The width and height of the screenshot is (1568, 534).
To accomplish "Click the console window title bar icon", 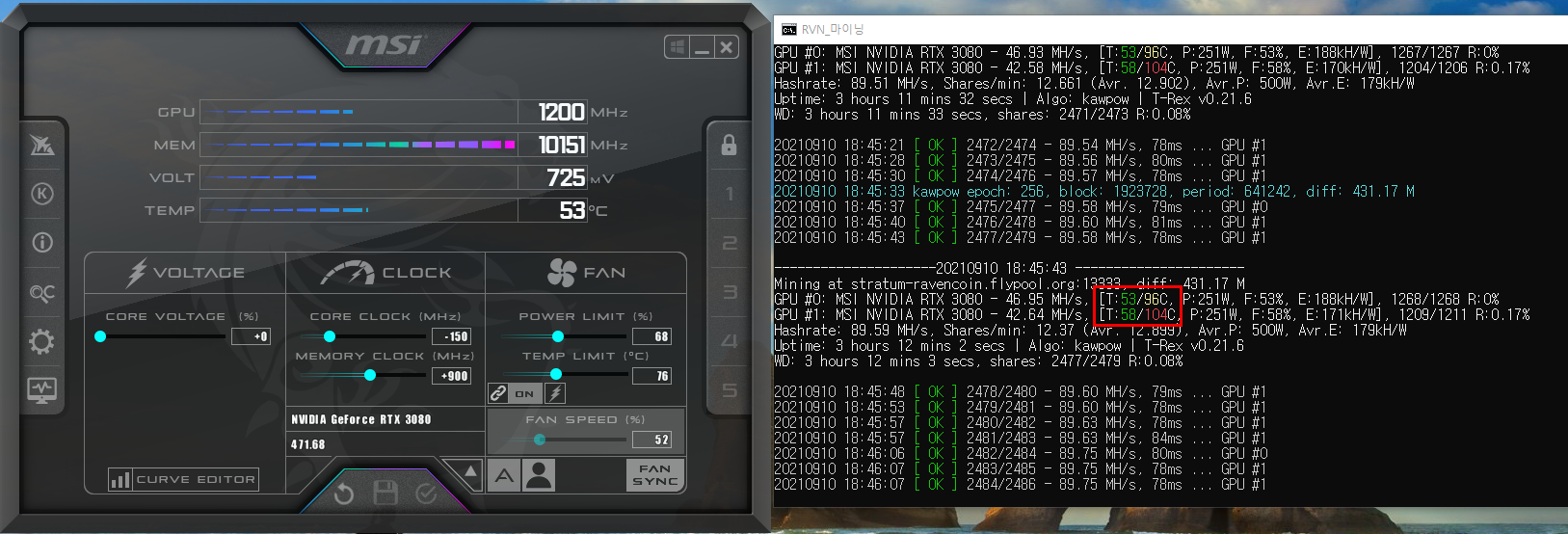I will [x=789, y=29].
